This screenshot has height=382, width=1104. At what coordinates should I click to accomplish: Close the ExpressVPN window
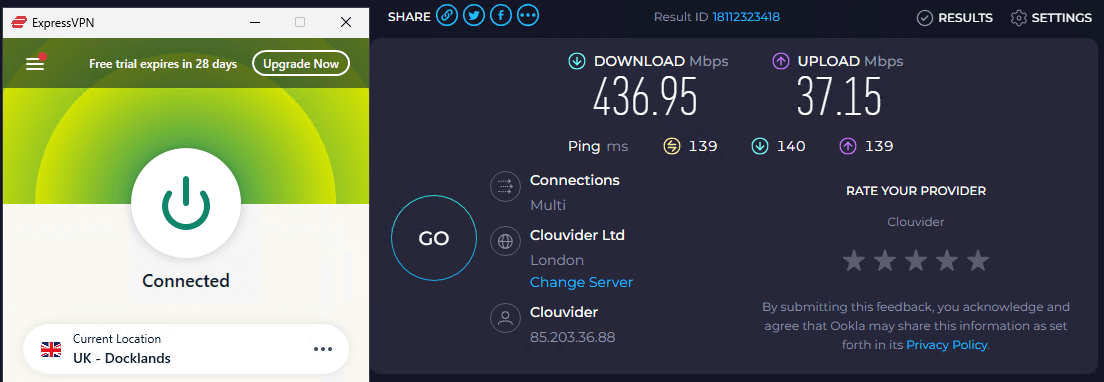[346, 23]
